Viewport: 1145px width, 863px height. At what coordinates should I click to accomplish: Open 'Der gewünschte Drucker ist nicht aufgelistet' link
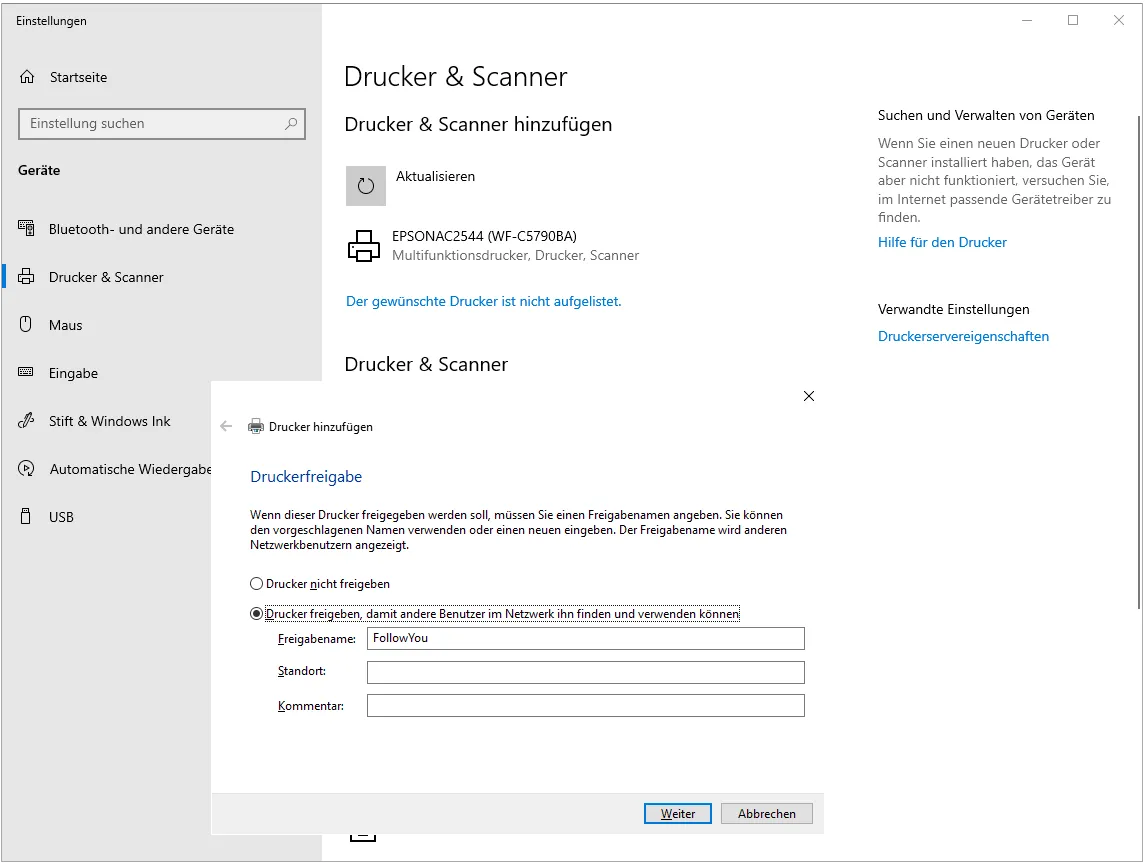tap(483, 301)
